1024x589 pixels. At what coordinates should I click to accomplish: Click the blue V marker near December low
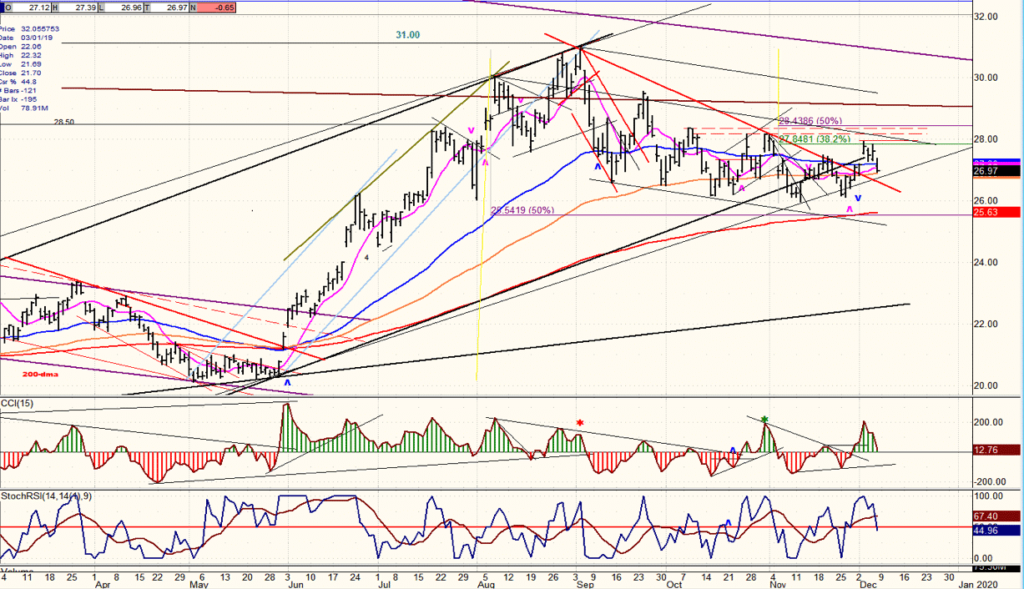pos(857,198)
